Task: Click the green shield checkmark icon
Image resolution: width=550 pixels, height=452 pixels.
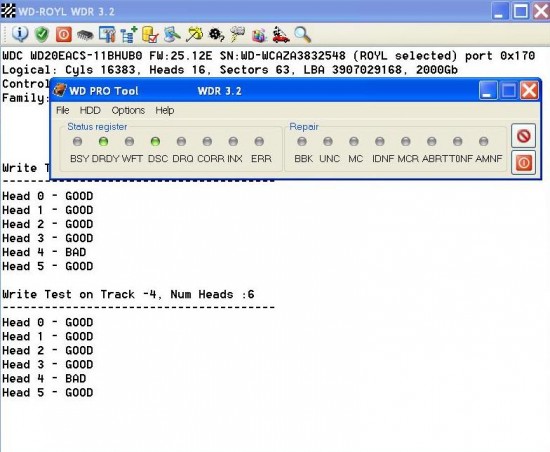Action: [42, 34]
